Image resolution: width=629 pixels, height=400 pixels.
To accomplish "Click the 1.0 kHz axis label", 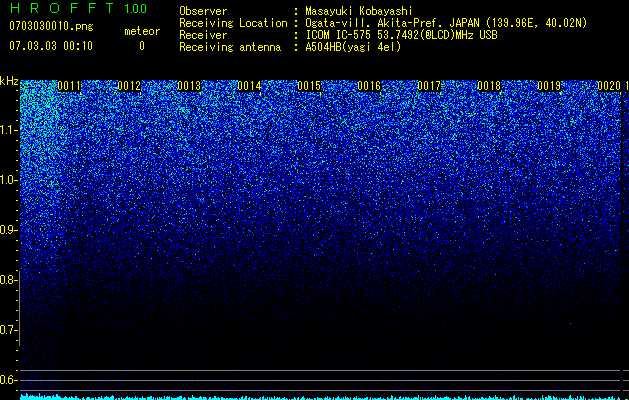I will click(x=7, y=180).
